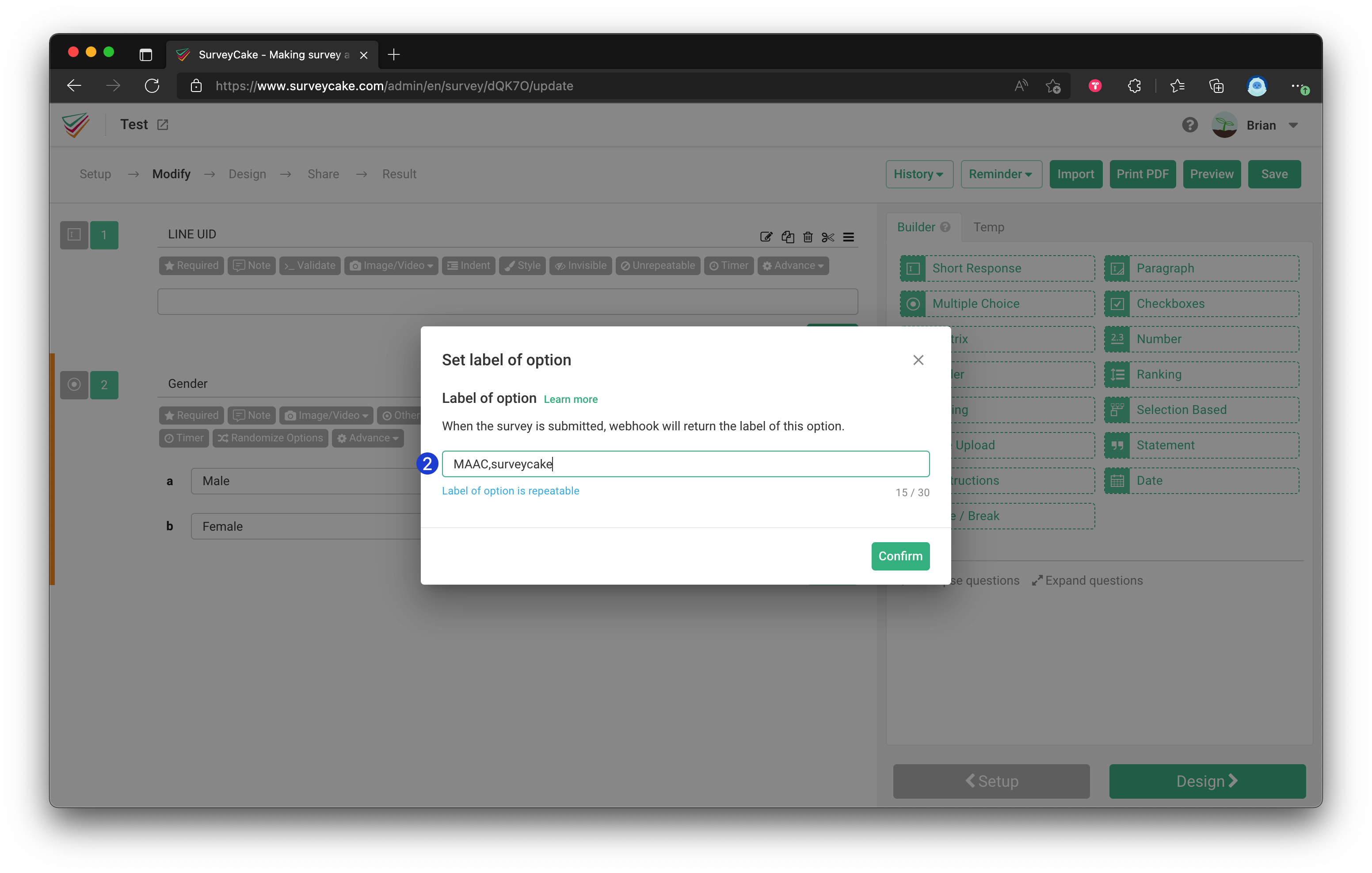
Task: Open the browser profile avatar
Action: pos(1256,86)
